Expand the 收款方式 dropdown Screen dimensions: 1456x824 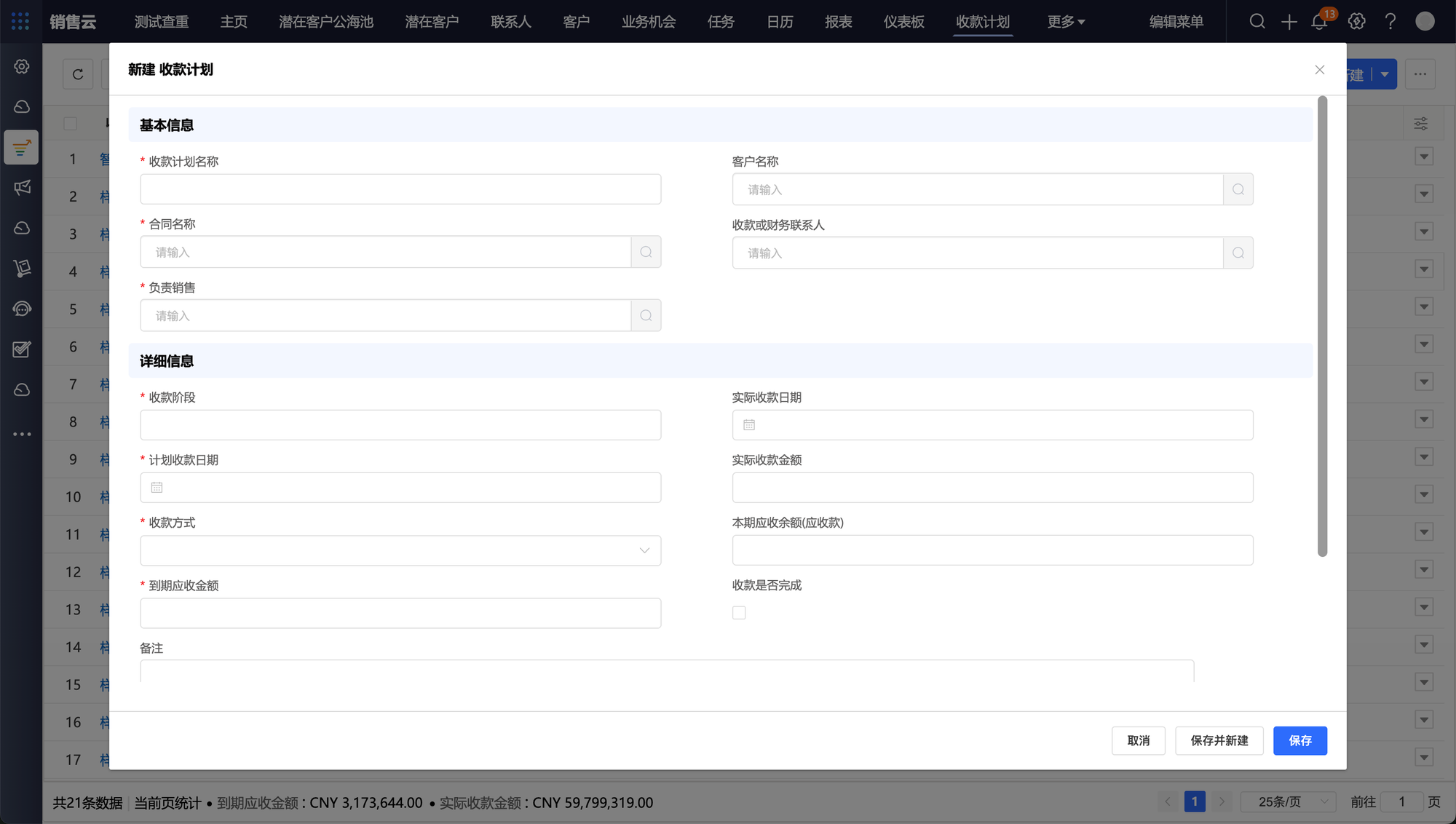(x=400, y=550)
